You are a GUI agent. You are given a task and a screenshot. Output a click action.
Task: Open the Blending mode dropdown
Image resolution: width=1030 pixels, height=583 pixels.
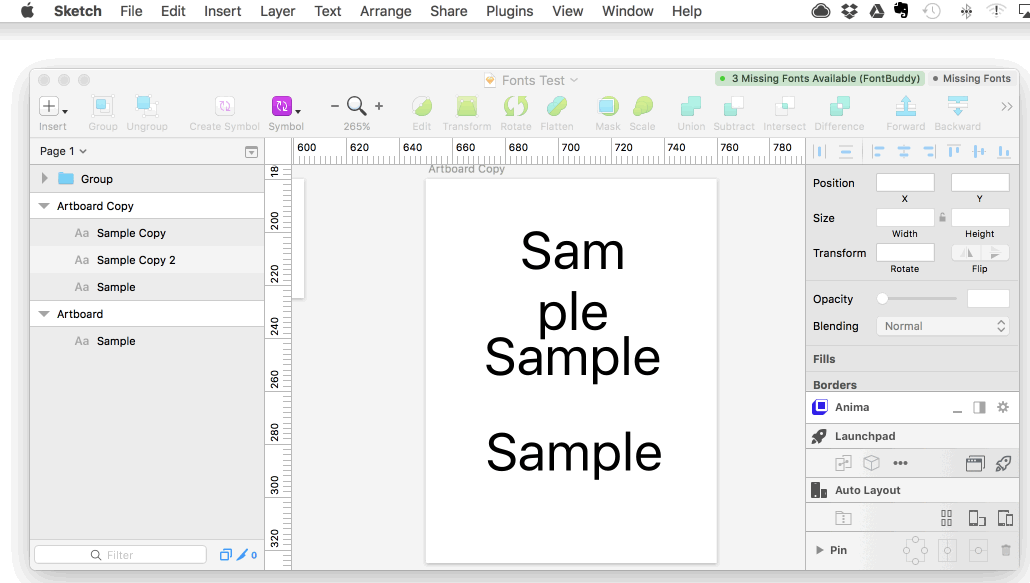(x=942, y=326)
